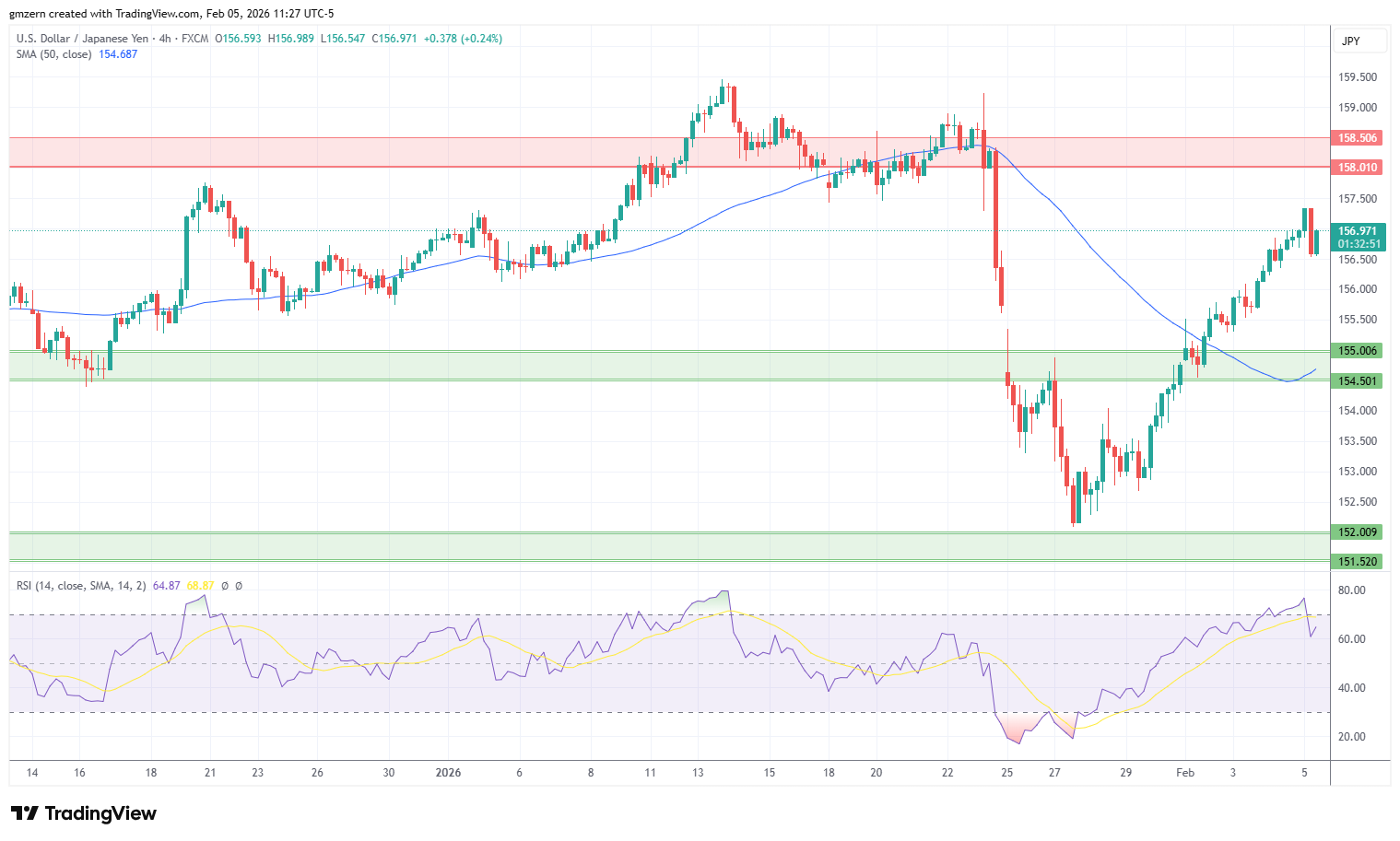The height and width of the screenshot is (841, 1400).
Task: Click the change value +0.378 (+0.24%)
Action: [x=464, y=39]
